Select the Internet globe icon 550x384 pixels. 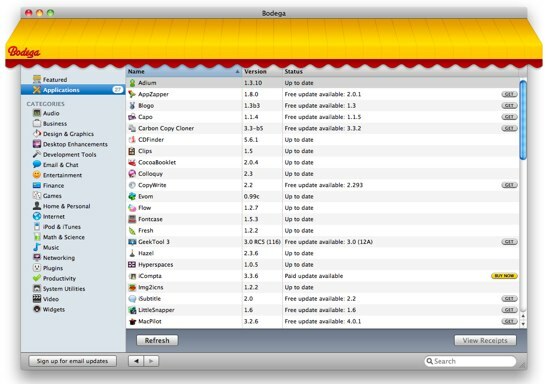[37, 216]
